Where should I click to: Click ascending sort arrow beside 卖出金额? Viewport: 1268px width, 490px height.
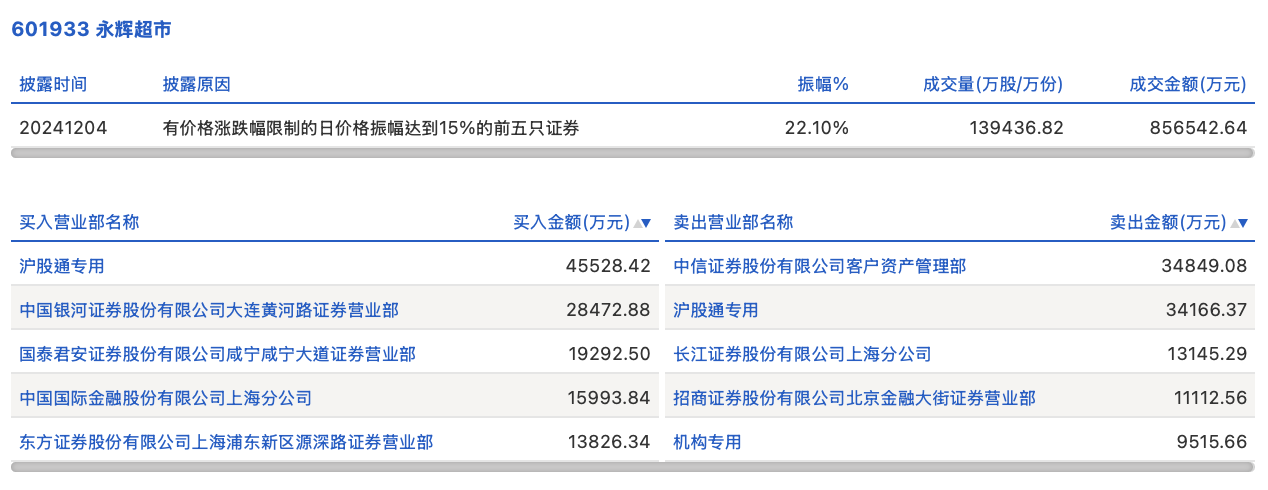(x=1234, y=223)
